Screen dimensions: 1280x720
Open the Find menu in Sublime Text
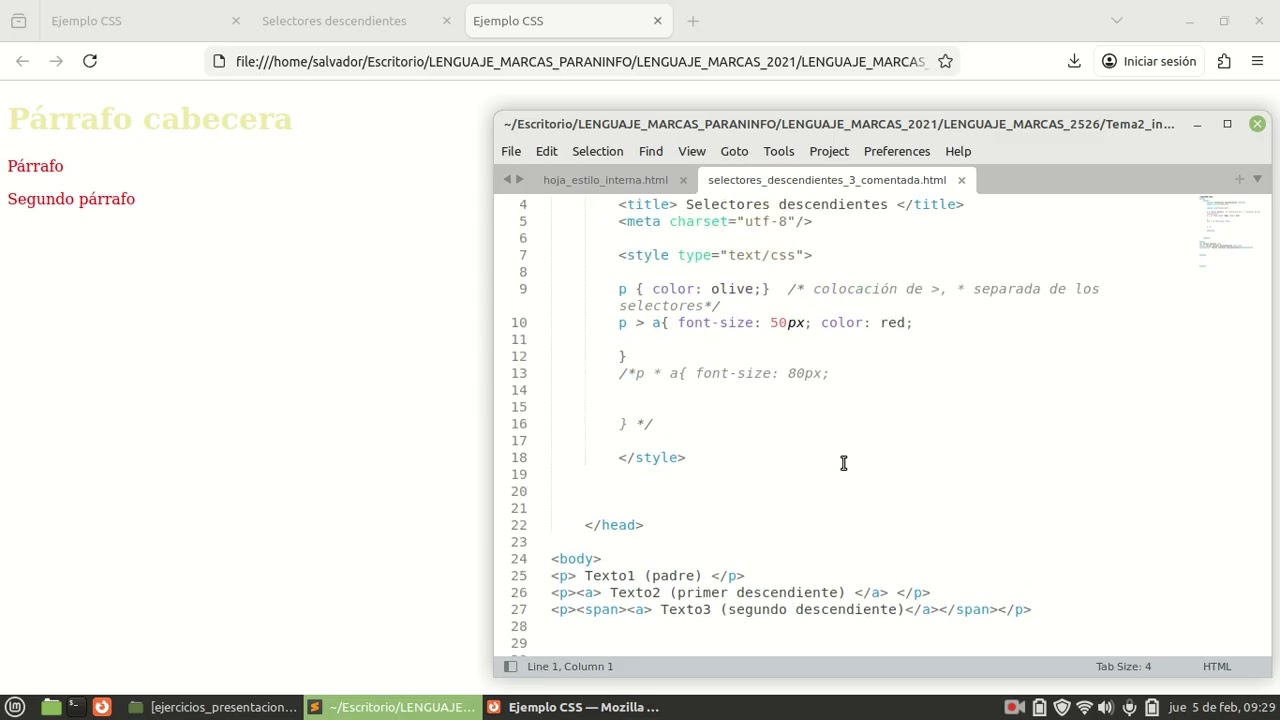[x=651, y=151]
